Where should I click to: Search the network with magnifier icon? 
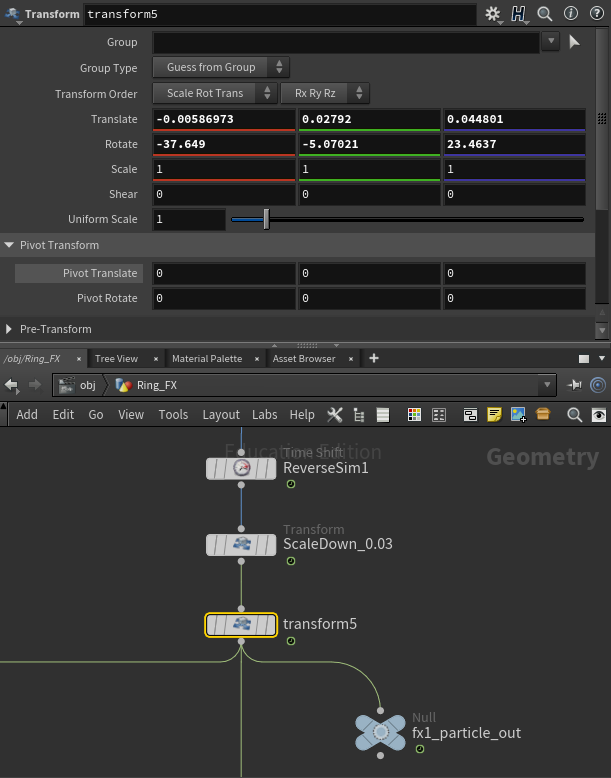[x=575, y=415]
